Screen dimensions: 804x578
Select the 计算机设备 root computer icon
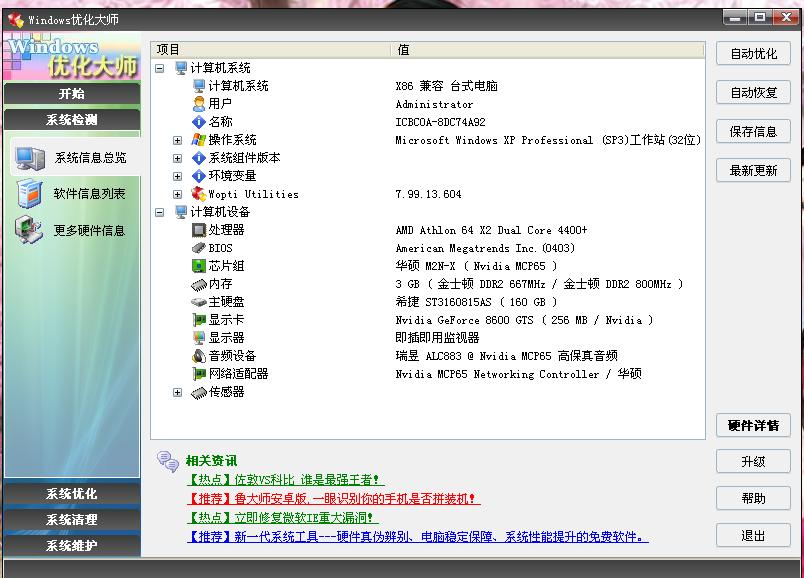pyautogui.click(x=181, y=212)
